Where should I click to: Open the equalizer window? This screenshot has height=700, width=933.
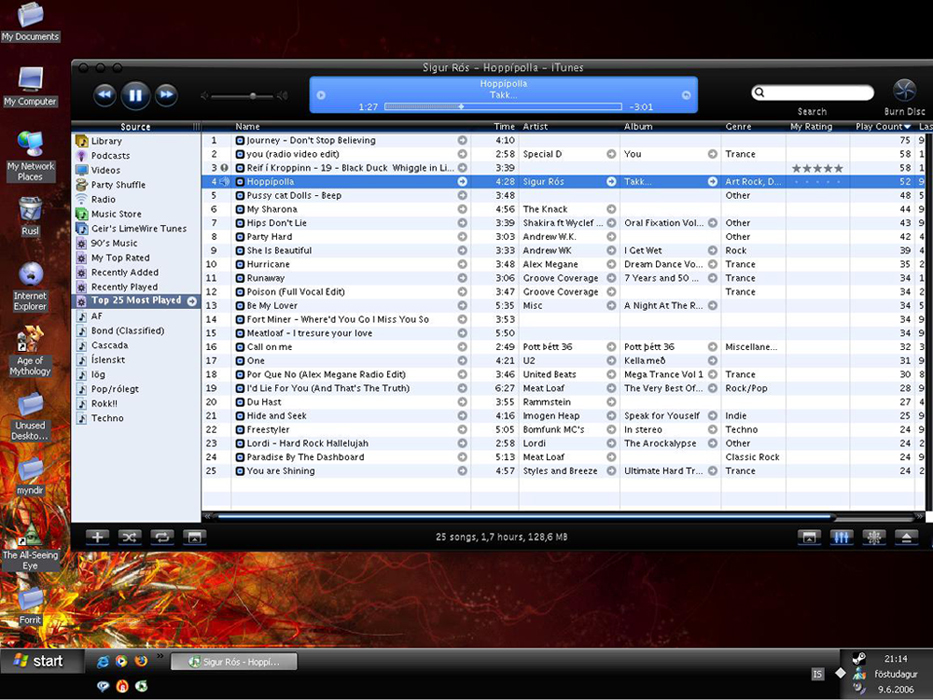point(841,538)
